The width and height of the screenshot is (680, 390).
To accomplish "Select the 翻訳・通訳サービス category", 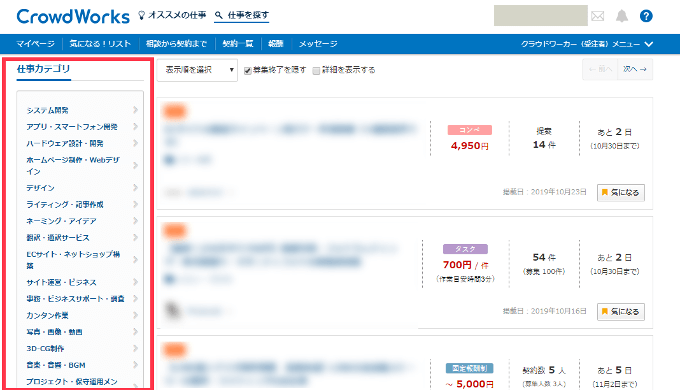I will pyautogui.click(x=58, y=238).
